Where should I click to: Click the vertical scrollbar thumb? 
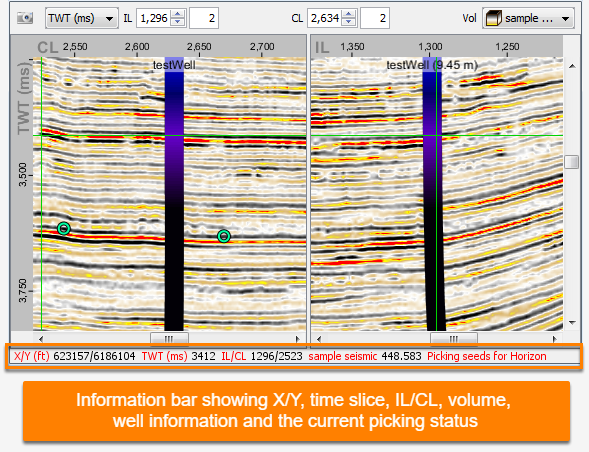[x=572, y=162]
